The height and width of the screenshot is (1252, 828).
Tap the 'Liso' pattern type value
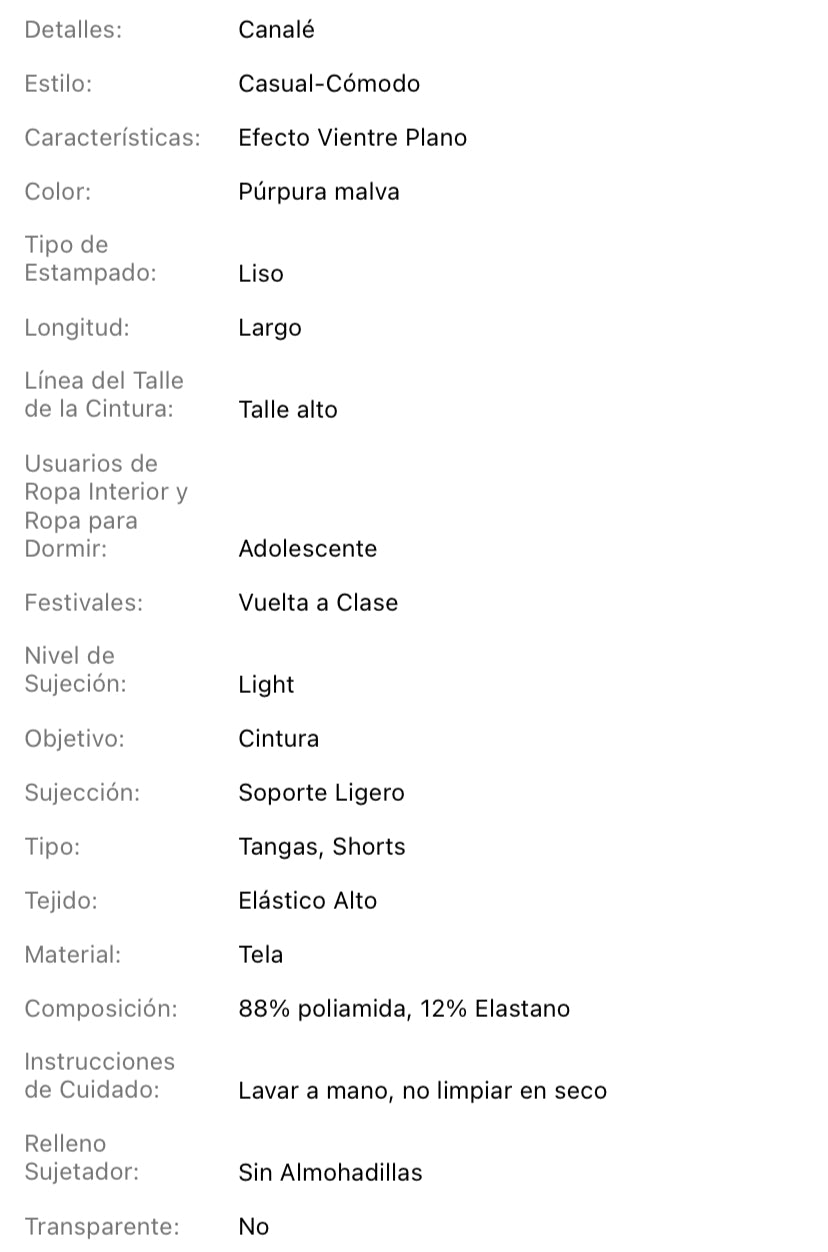(x=260, y=274)
